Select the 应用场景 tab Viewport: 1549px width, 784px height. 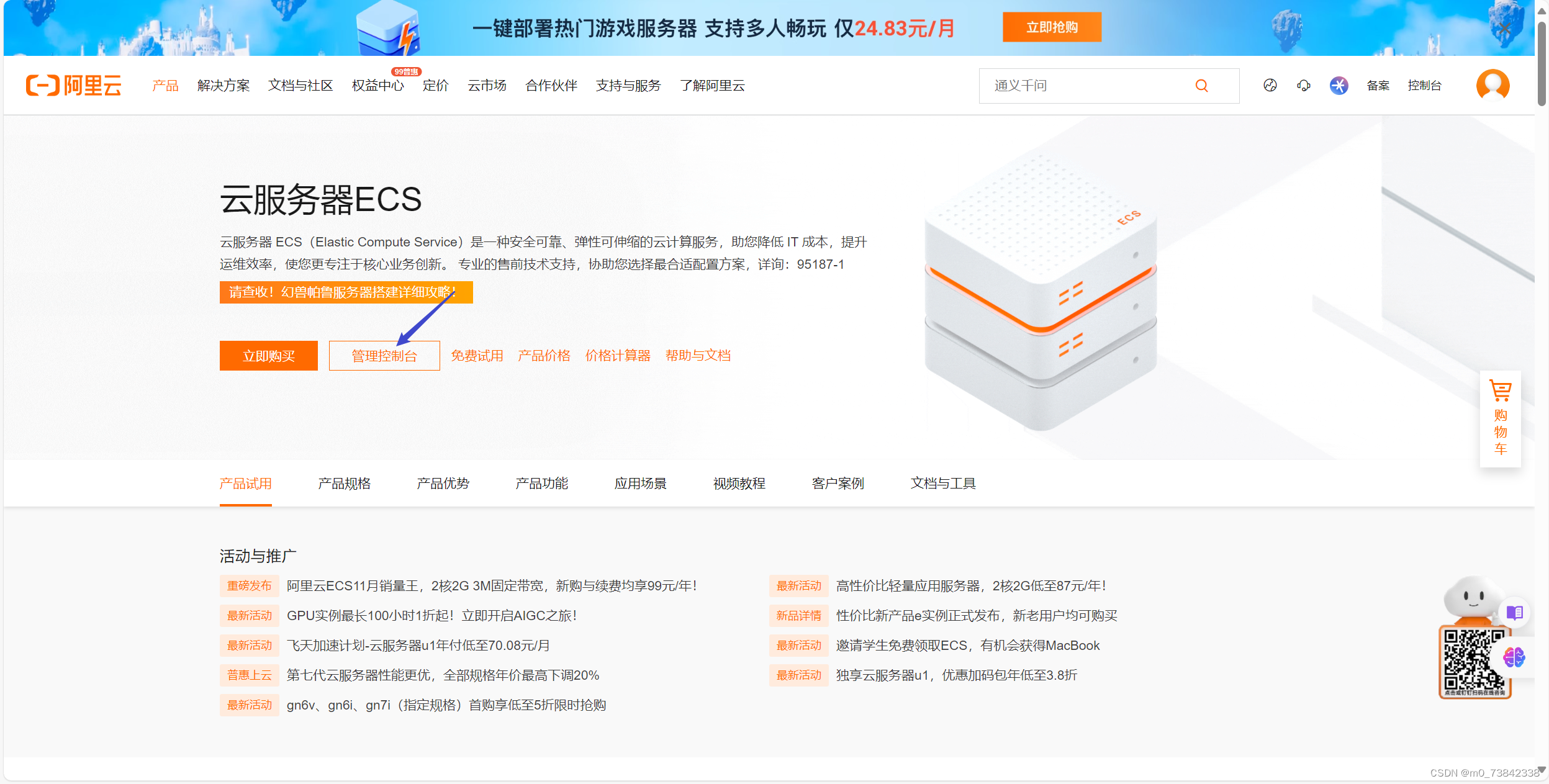640,484
